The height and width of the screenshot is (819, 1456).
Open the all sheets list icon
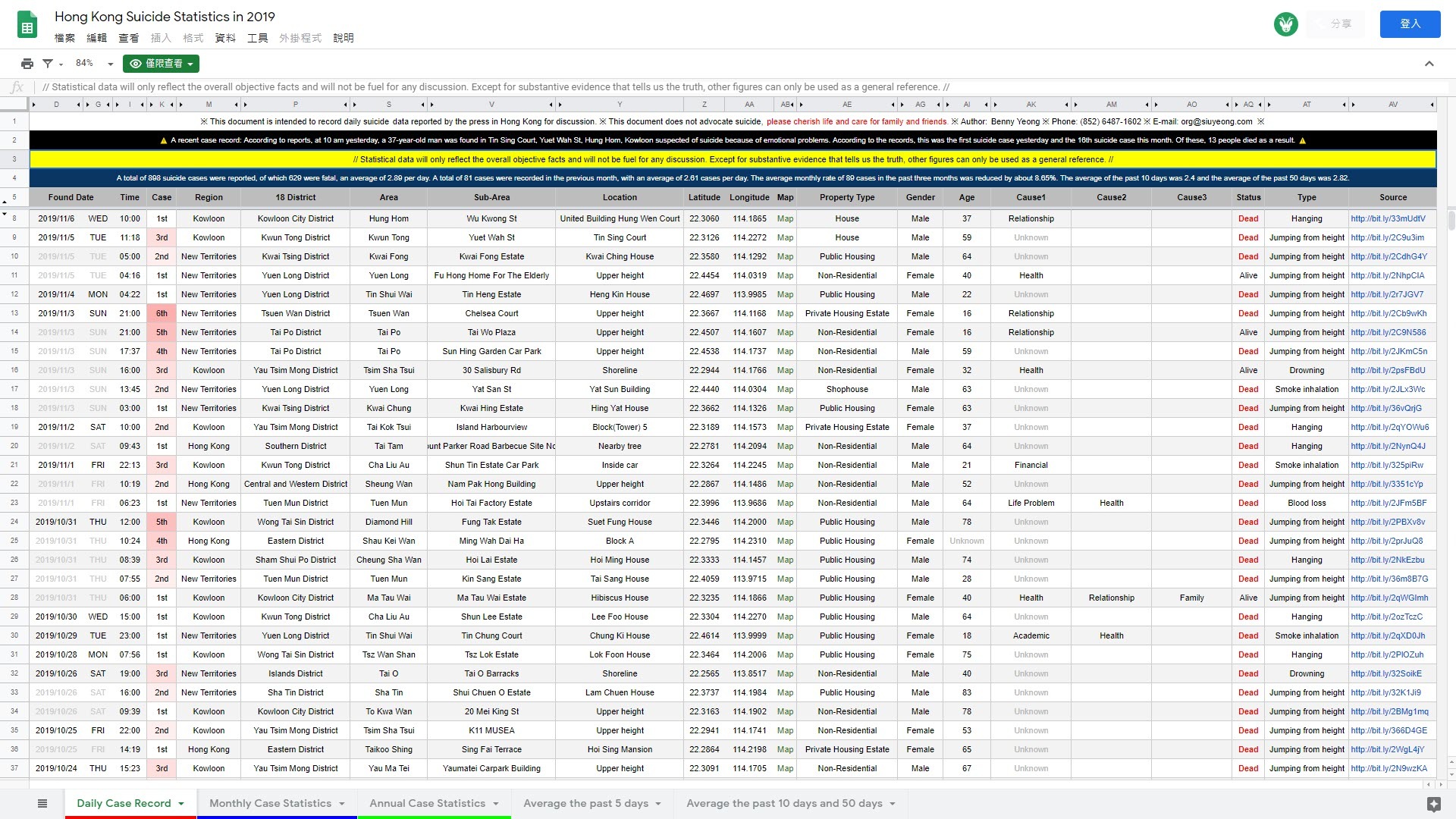click(x=42, y=803)
